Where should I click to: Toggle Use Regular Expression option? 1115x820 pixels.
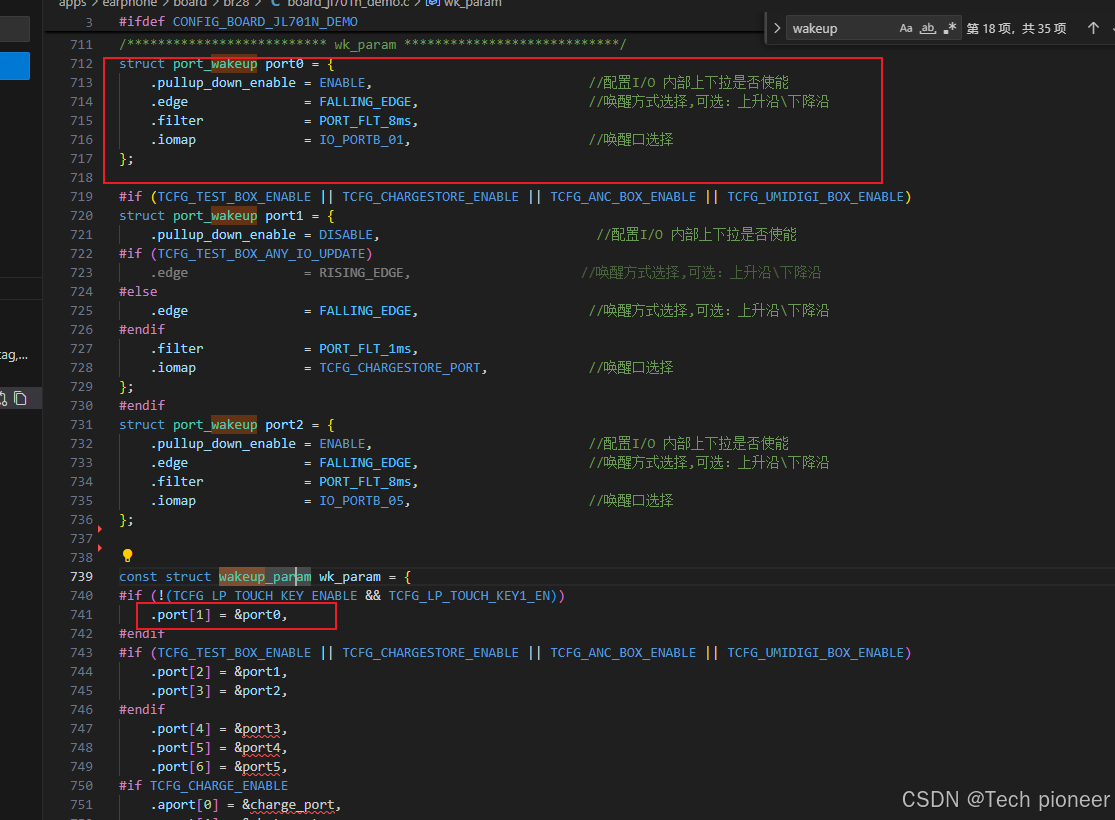click(950, 28)
